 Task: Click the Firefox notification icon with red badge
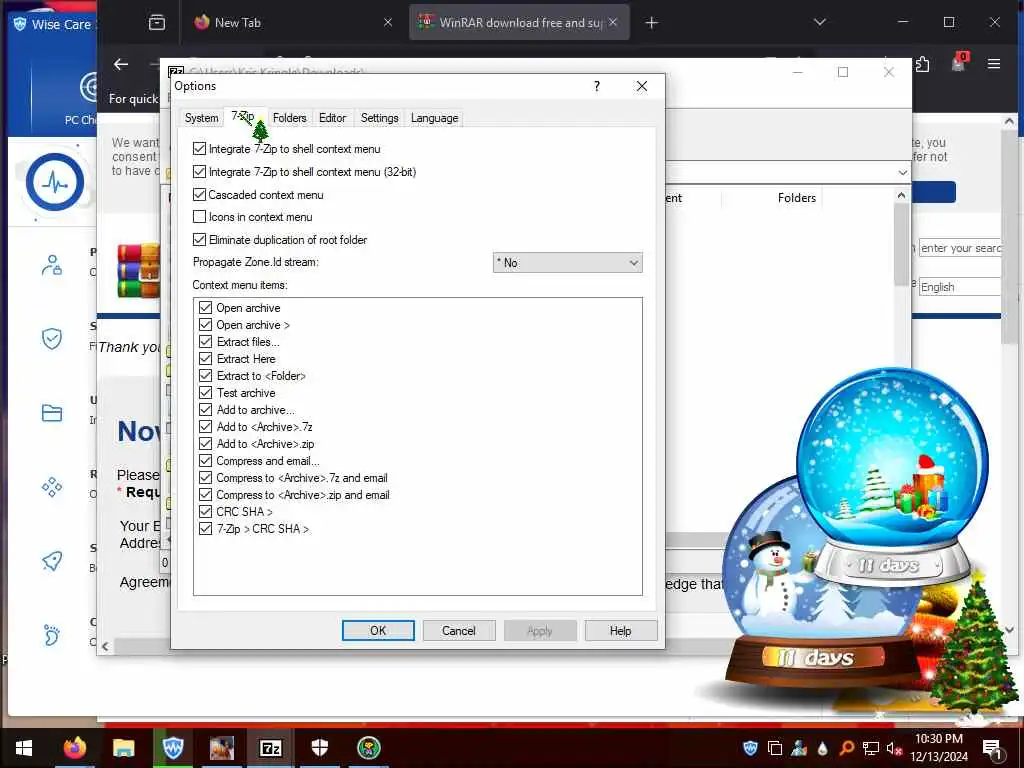pos(959,63)
